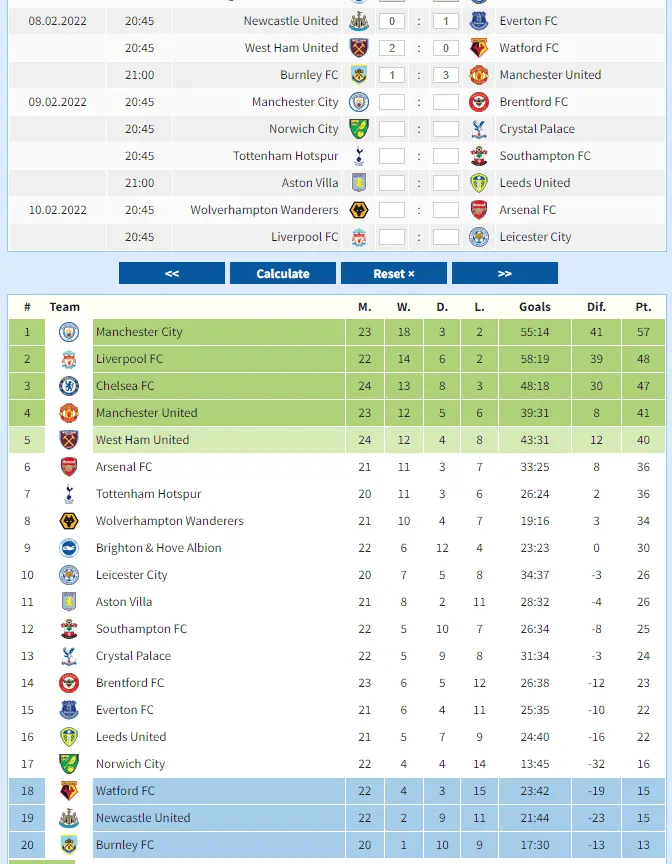Screen dimensions: 672x864
Task: Go to previous matchday with << button
Action: point(172,274)
